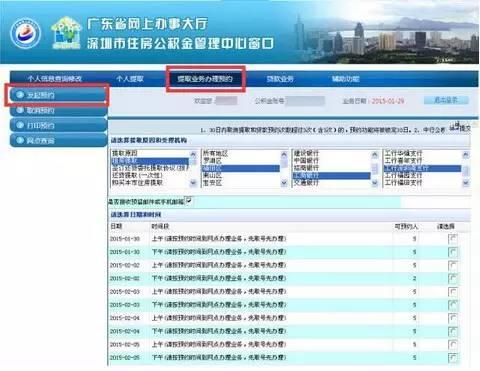Switch to the 个人信息查询修改 tab
This screenshot has height=371, width=480.
tap(55, 79)
